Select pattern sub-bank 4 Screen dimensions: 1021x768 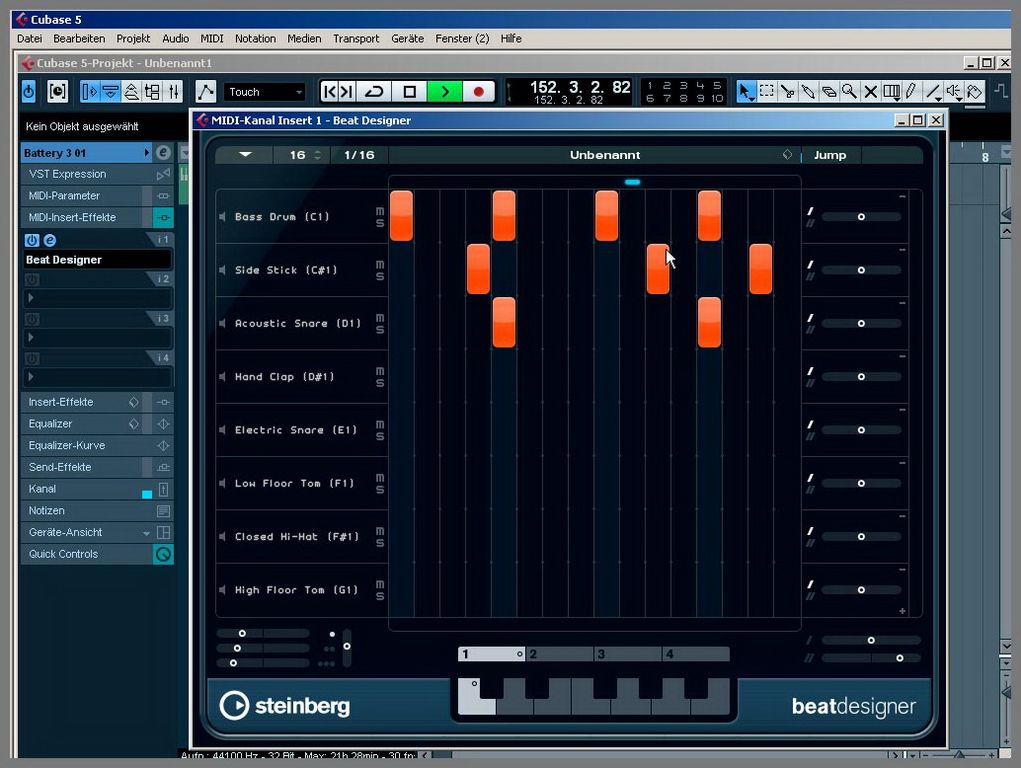point(696,654)
